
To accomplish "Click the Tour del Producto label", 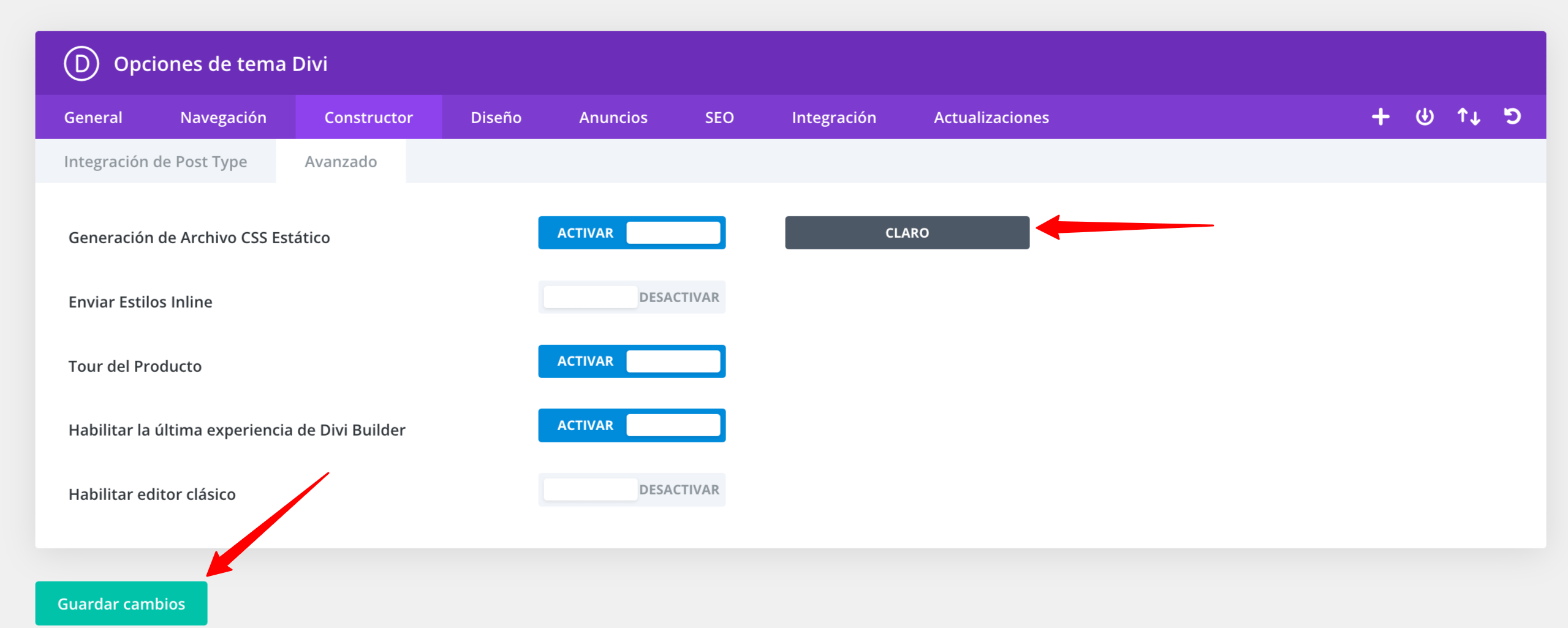I will tap(135, 366).
